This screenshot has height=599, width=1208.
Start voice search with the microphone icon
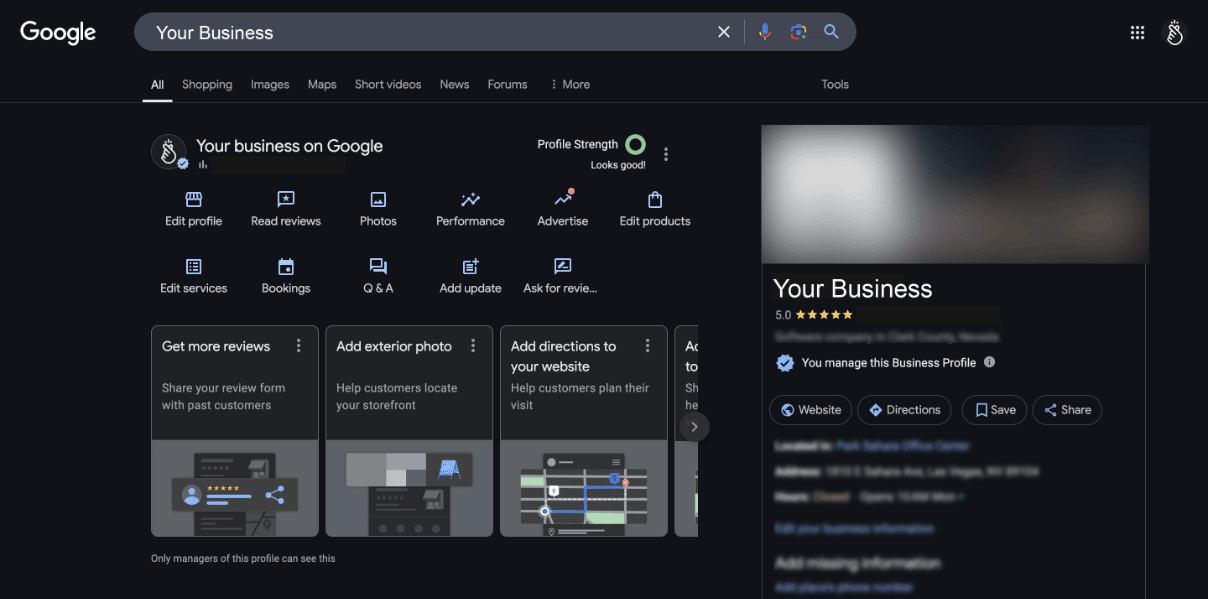[765, 32]
